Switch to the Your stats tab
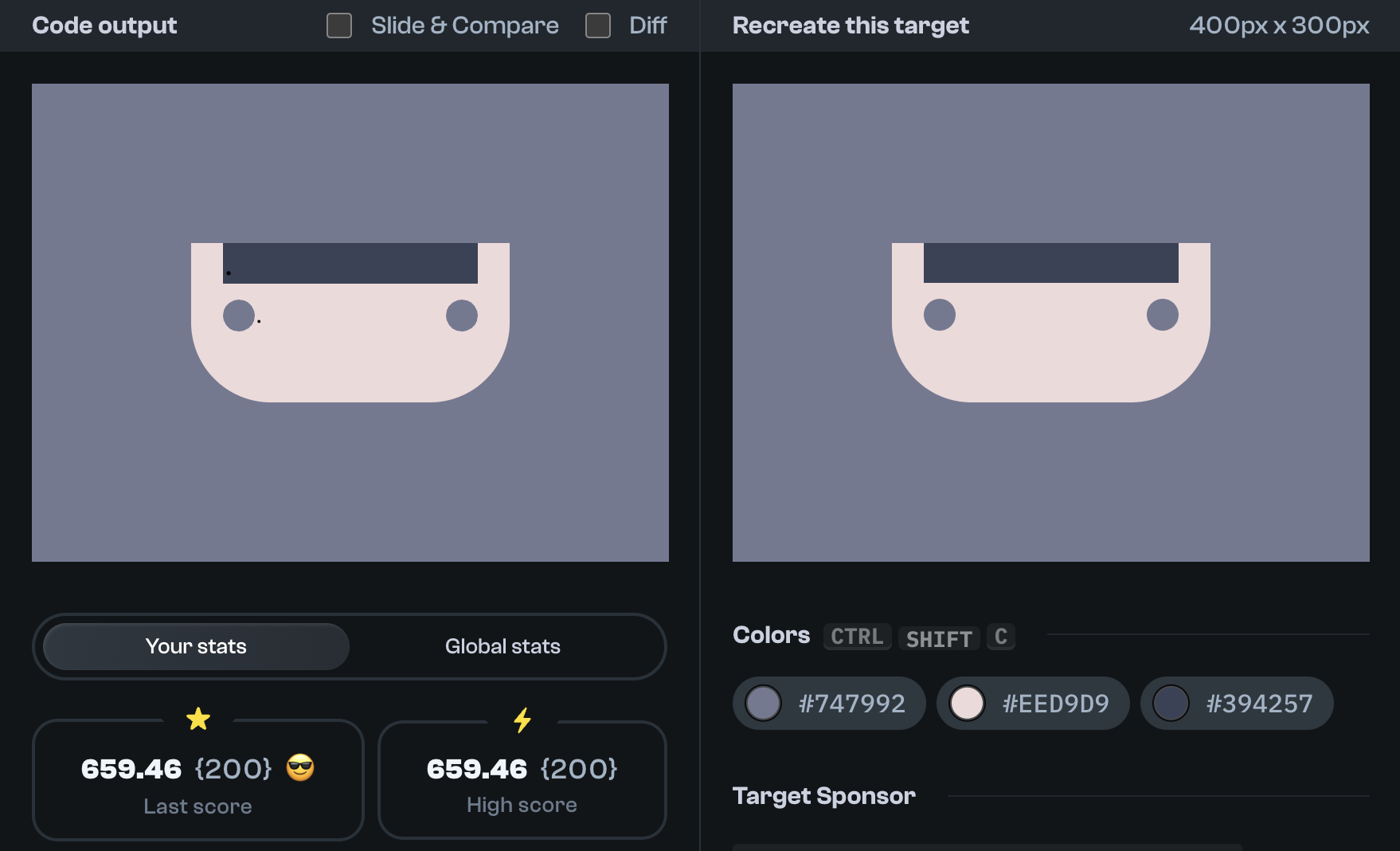Viewport: 1400px width, 851px height. (196, 646)
